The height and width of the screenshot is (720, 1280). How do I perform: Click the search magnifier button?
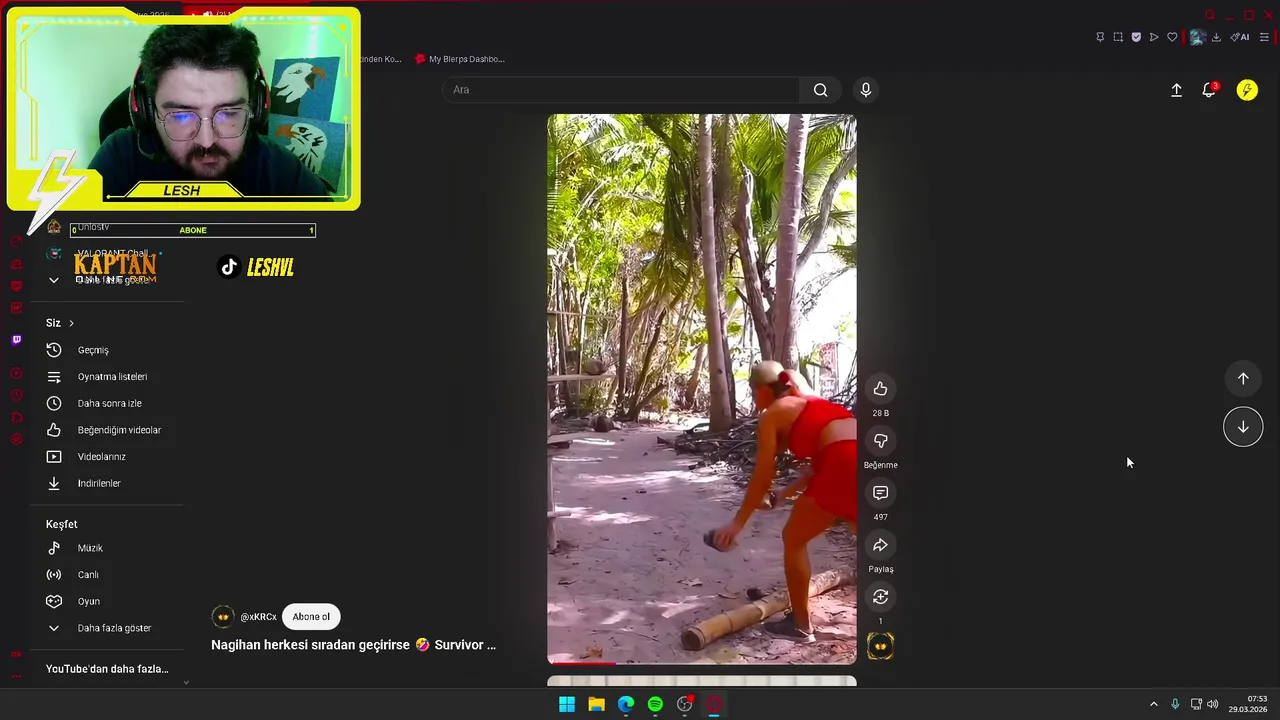[820, 90]
